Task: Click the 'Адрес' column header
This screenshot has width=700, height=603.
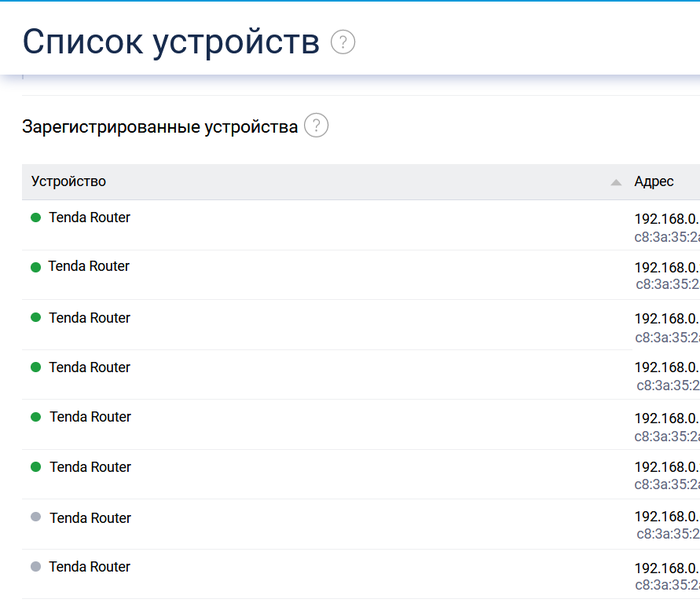Action: [x=654, y=181]
